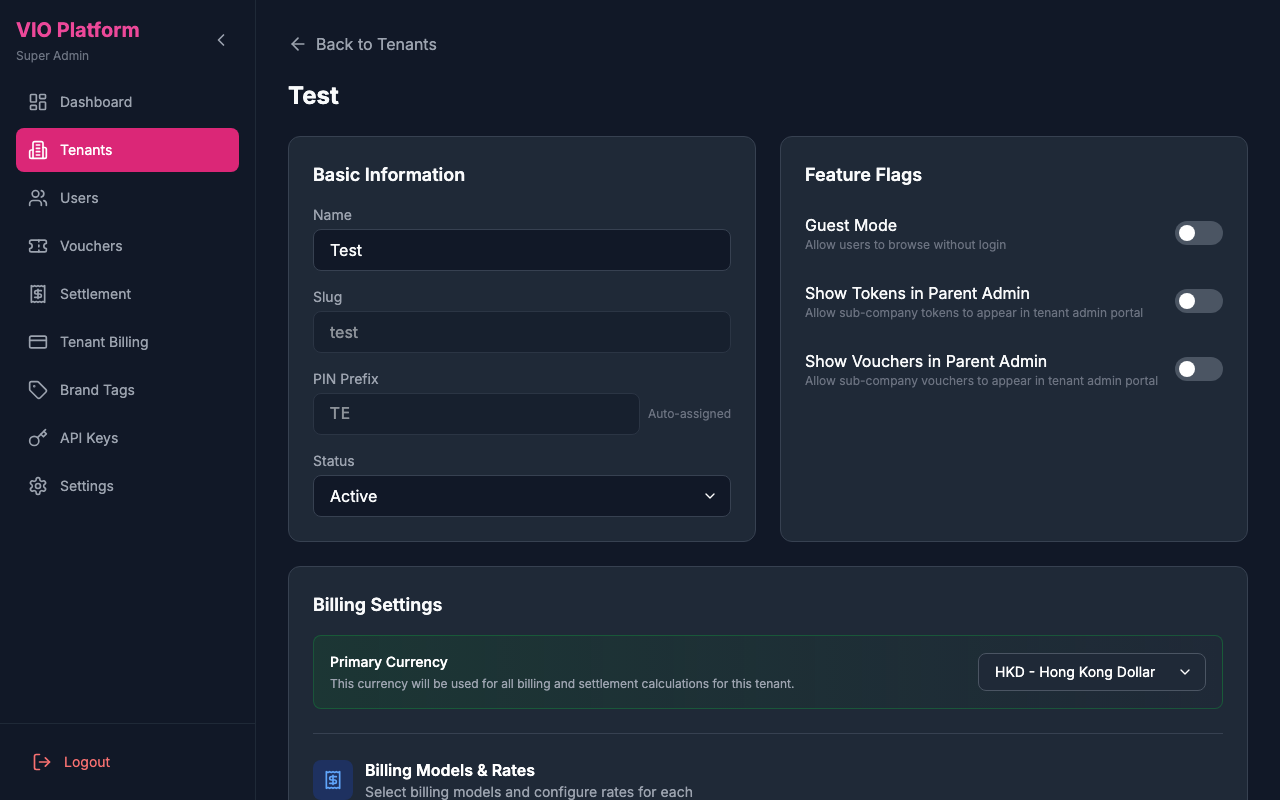Click the Settings gear icon in sidebar
The image size is (1280, 800).
(38, 486)
